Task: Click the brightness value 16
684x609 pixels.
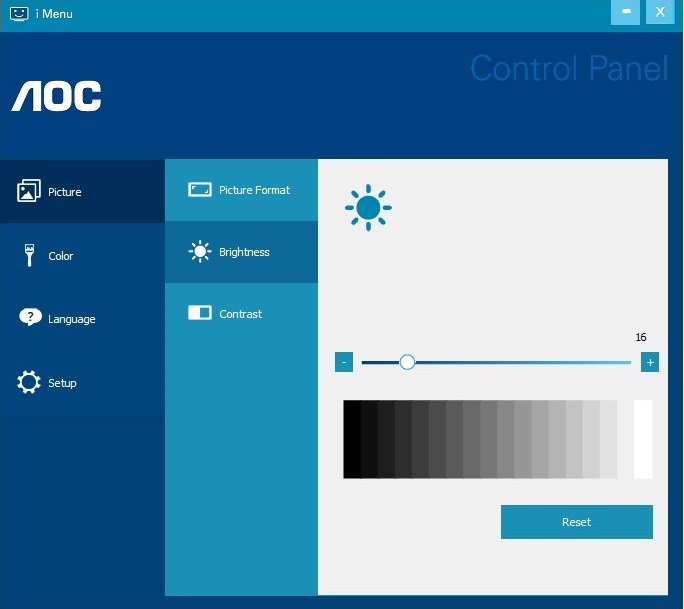Action: 641,337
